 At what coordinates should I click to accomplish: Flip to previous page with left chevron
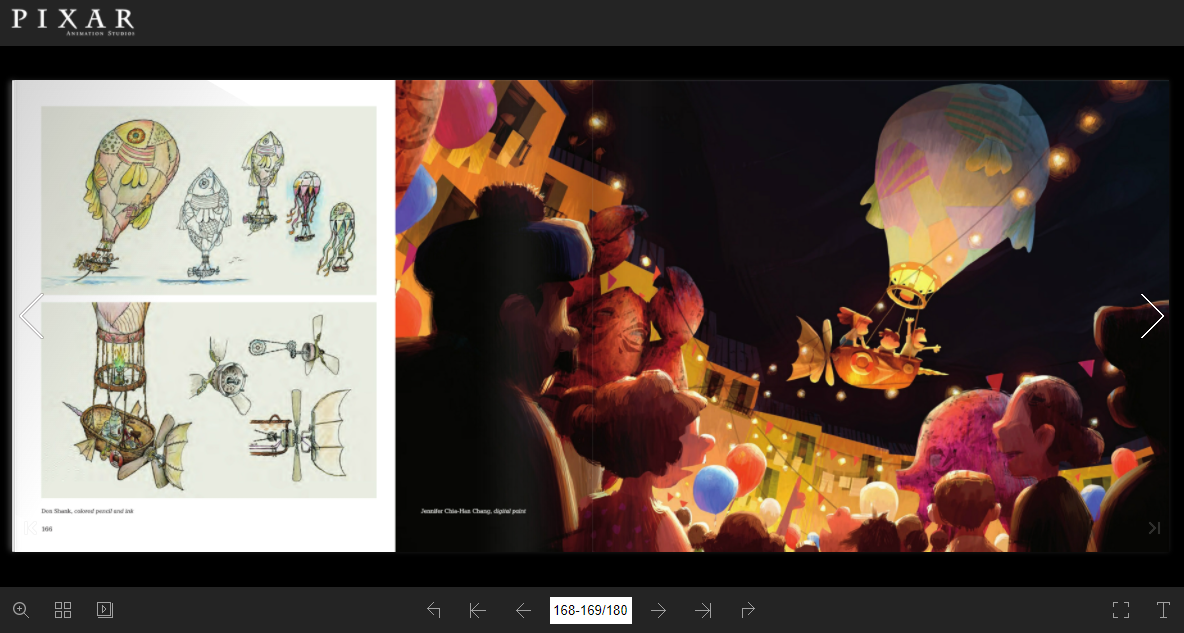point(32,316)
